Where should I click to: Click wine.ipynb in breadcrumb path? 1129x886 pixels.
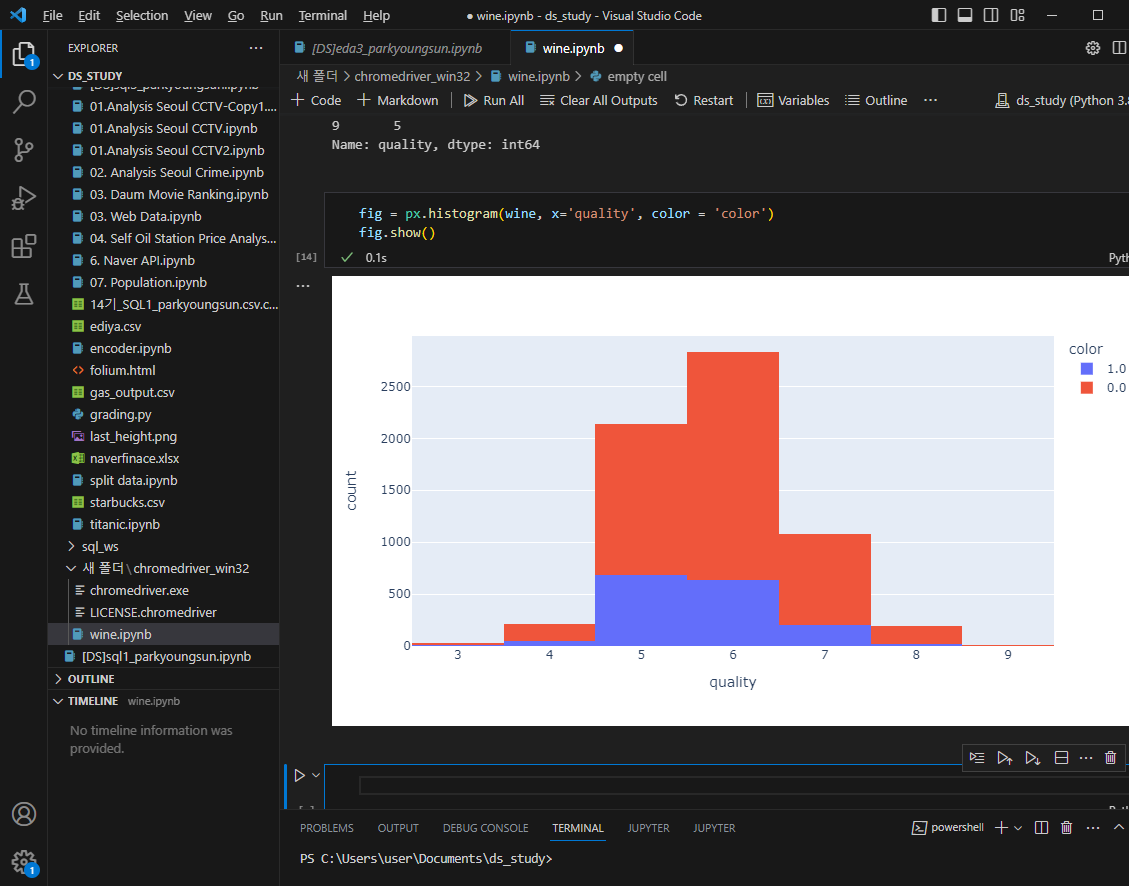pos(539,76)
